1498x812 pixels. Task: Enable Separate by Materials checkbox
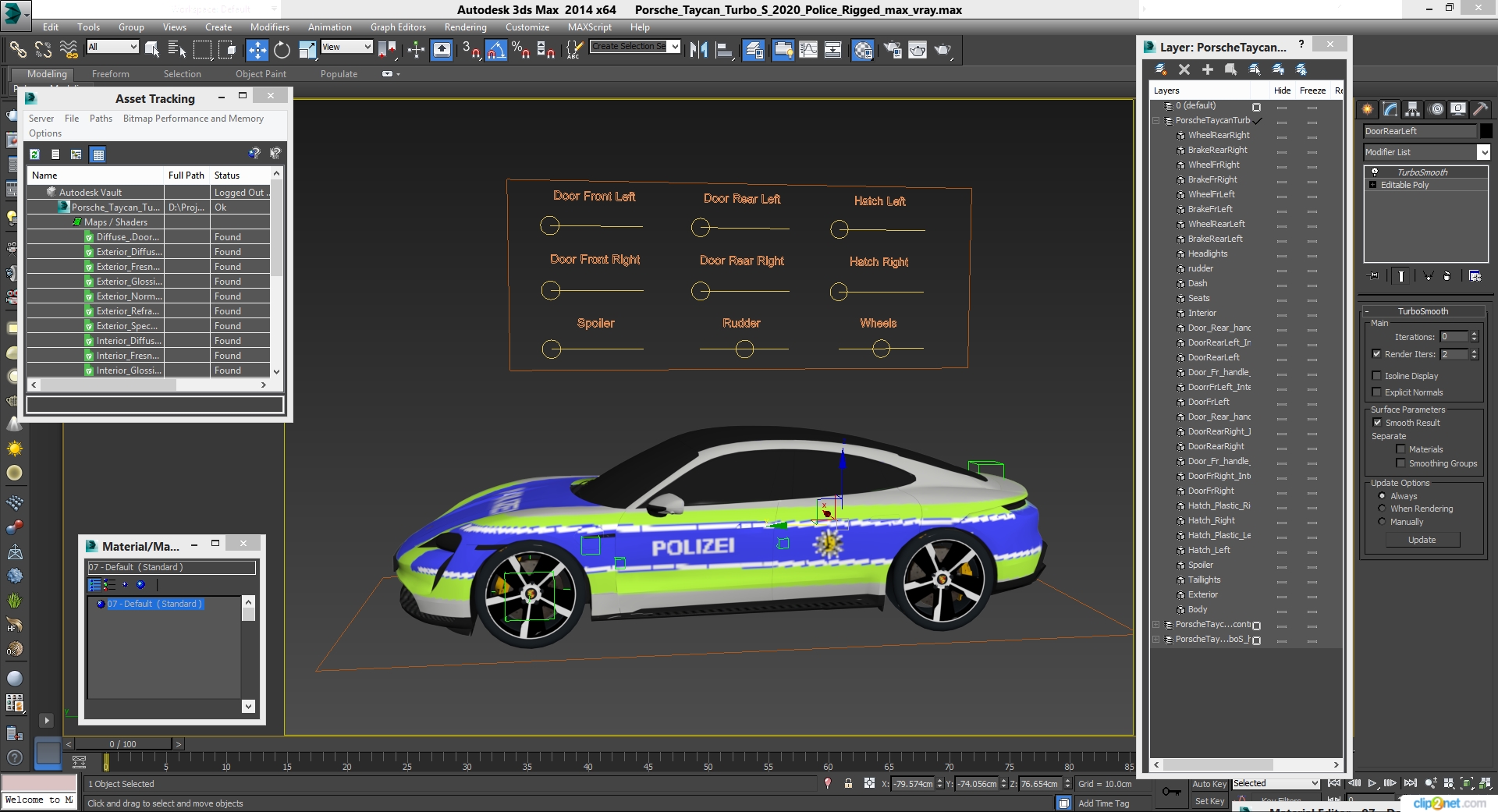coord(1400,449)
